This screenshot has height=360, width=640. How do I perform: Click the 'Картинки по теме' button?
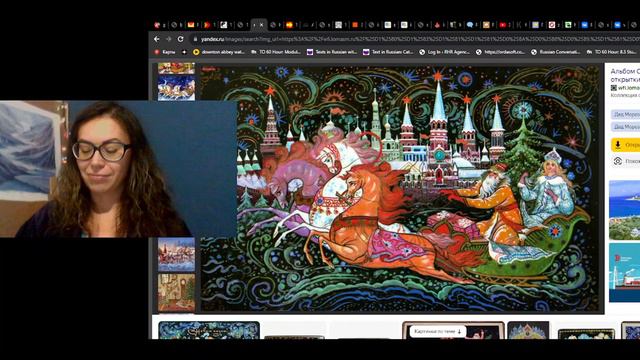pos(438,331)
